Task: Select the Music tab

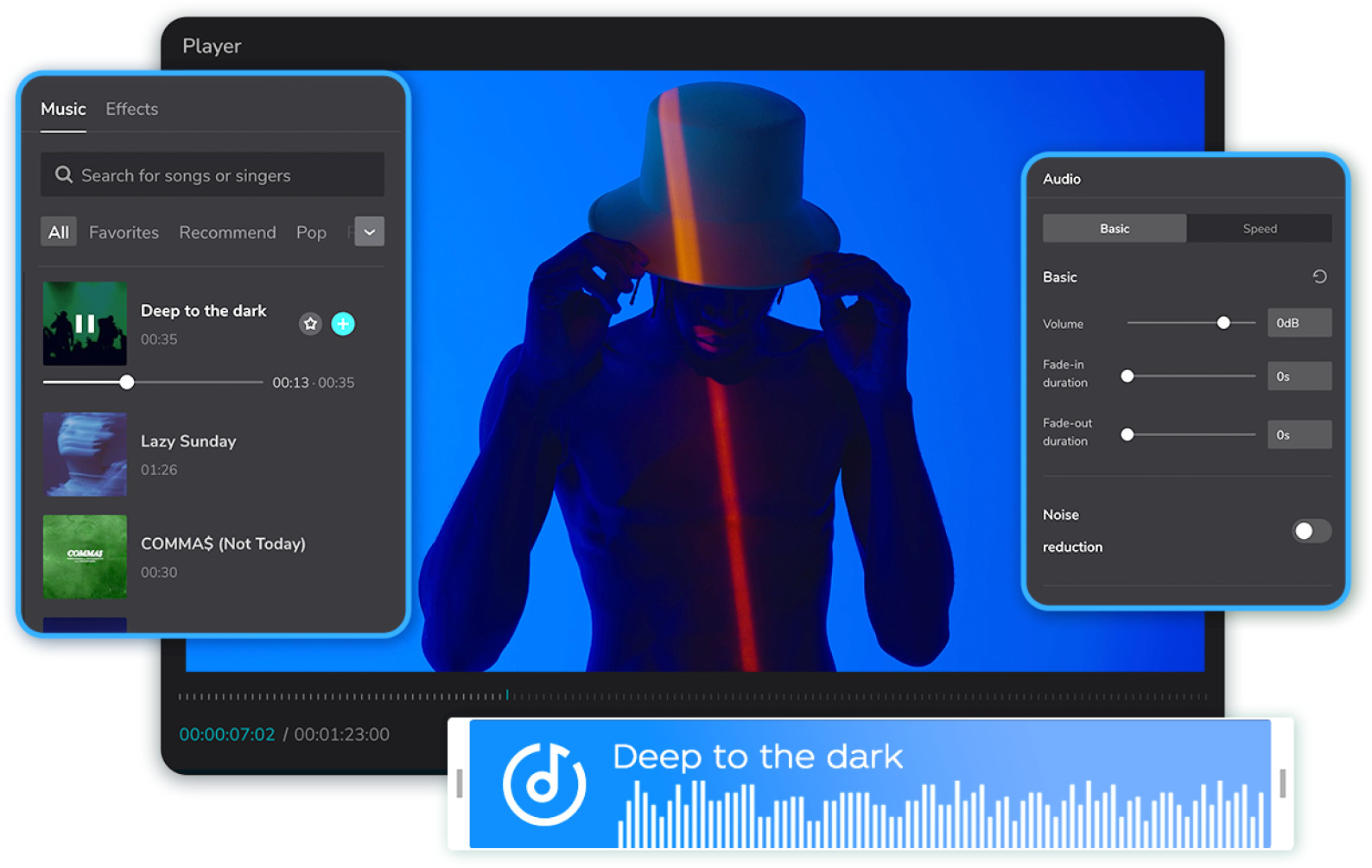Action: pyautogui.click(x=63, y=109)
